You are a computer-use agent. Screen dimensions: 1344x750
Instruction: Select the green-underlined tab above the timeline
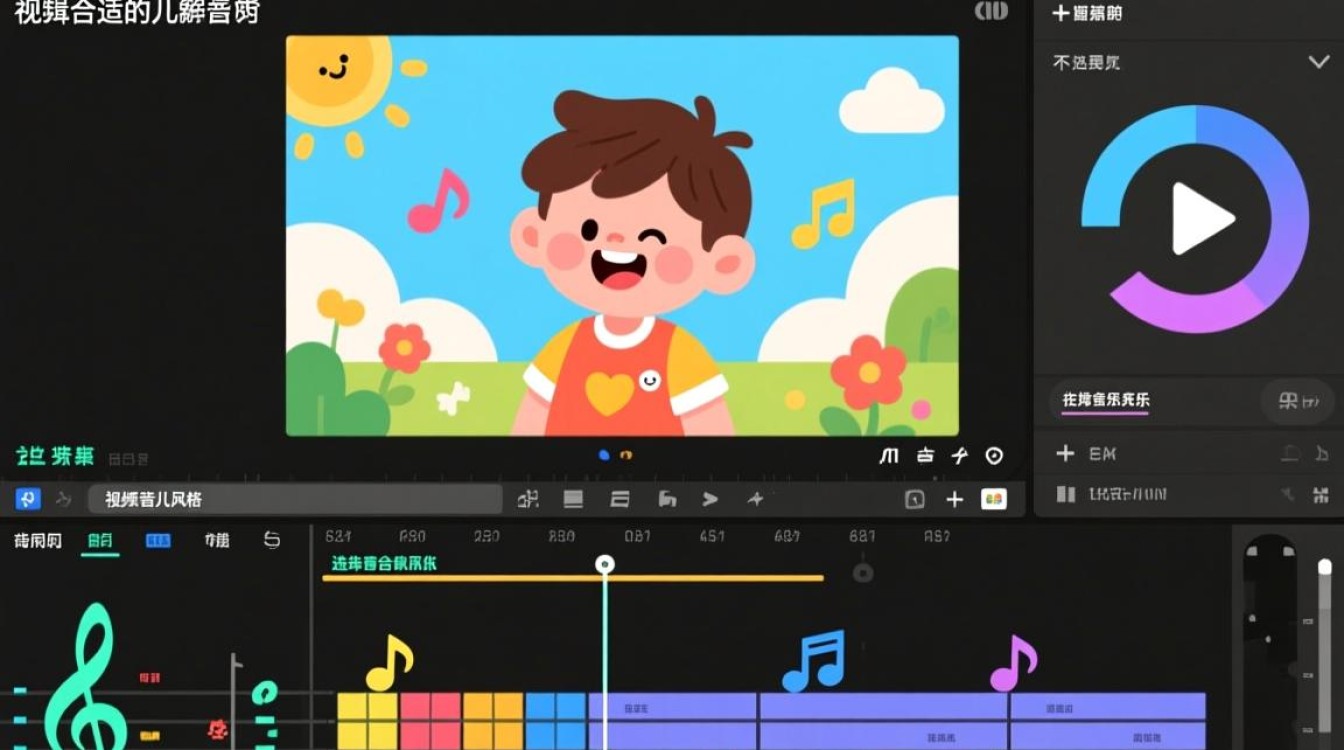tap(100, 541)
